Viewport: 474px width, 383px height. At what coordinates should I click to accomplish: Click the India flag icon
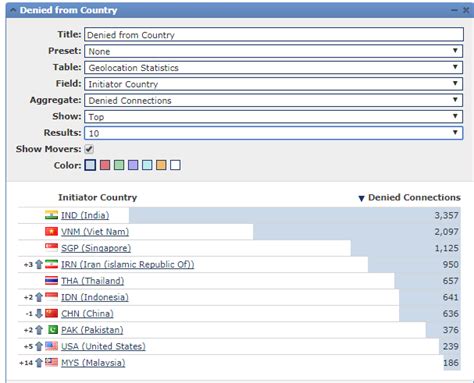click(51, 215)
